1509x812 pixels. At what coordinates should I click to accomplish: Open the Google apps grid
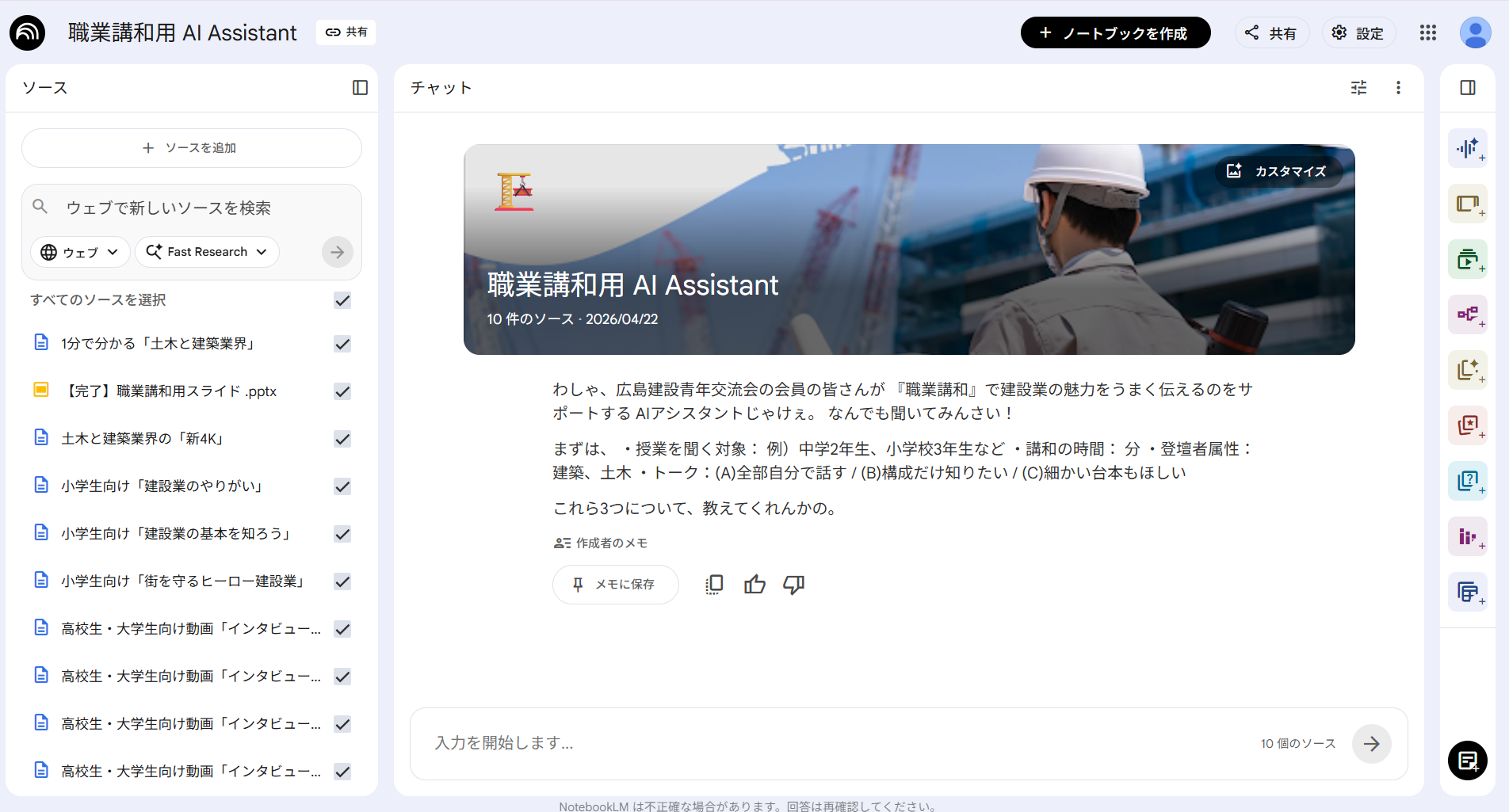[x=1428, y=32]
